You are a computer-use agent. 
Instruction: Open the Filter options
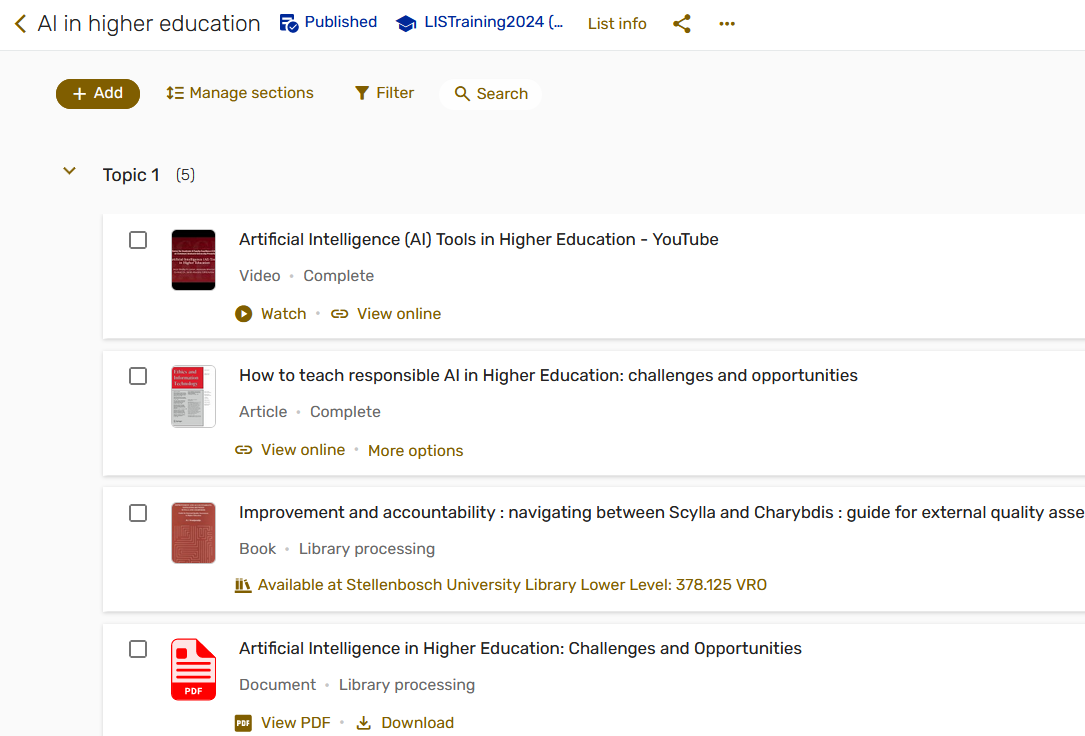[384, 93]
